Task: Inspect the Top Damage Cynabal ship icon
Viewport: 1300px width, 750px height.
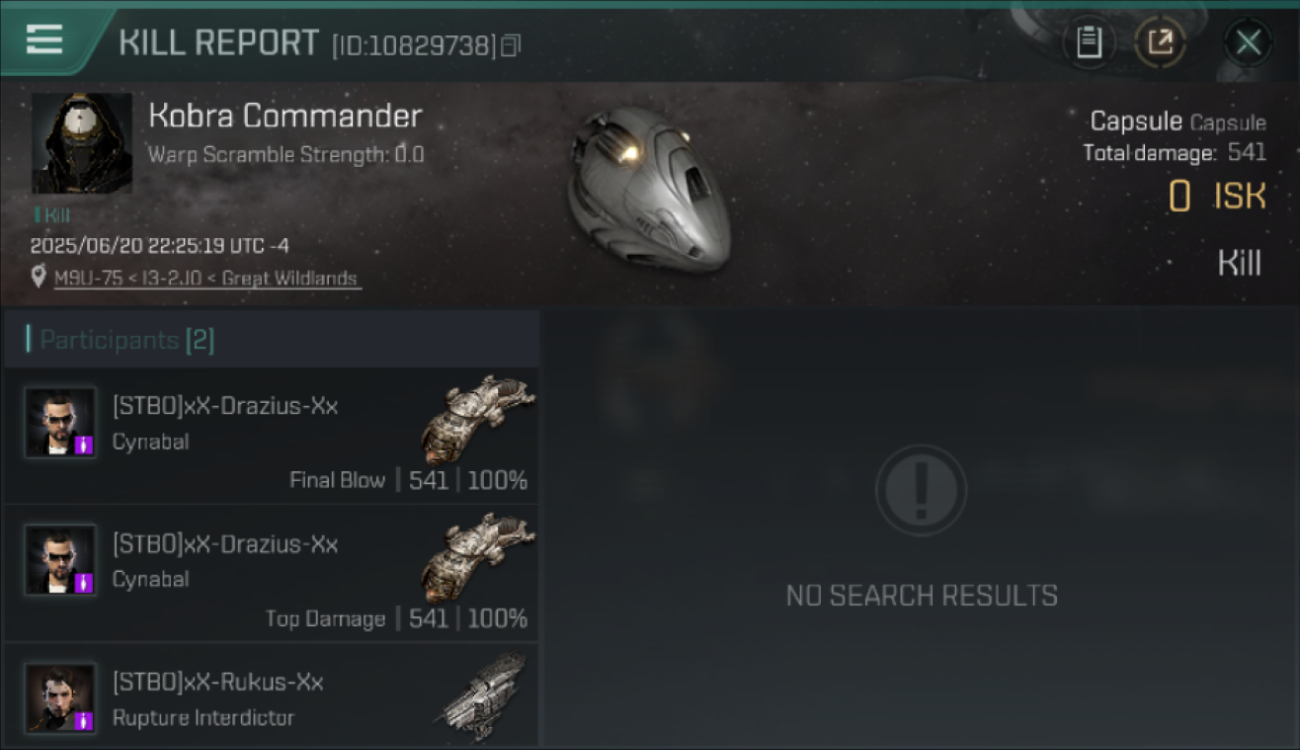Action: pyautogui.click(x=477, y=556)
